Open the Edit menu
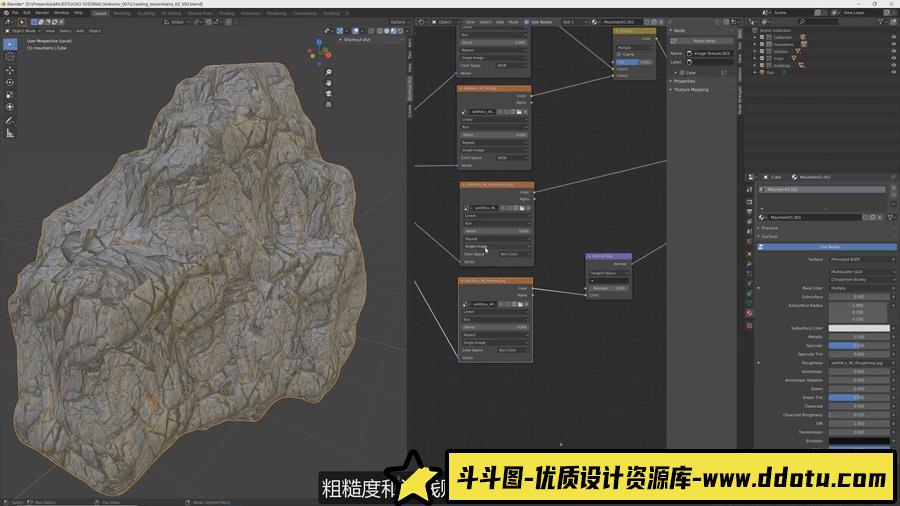Screen dimensions: 900x506 (x=27, y=13)
